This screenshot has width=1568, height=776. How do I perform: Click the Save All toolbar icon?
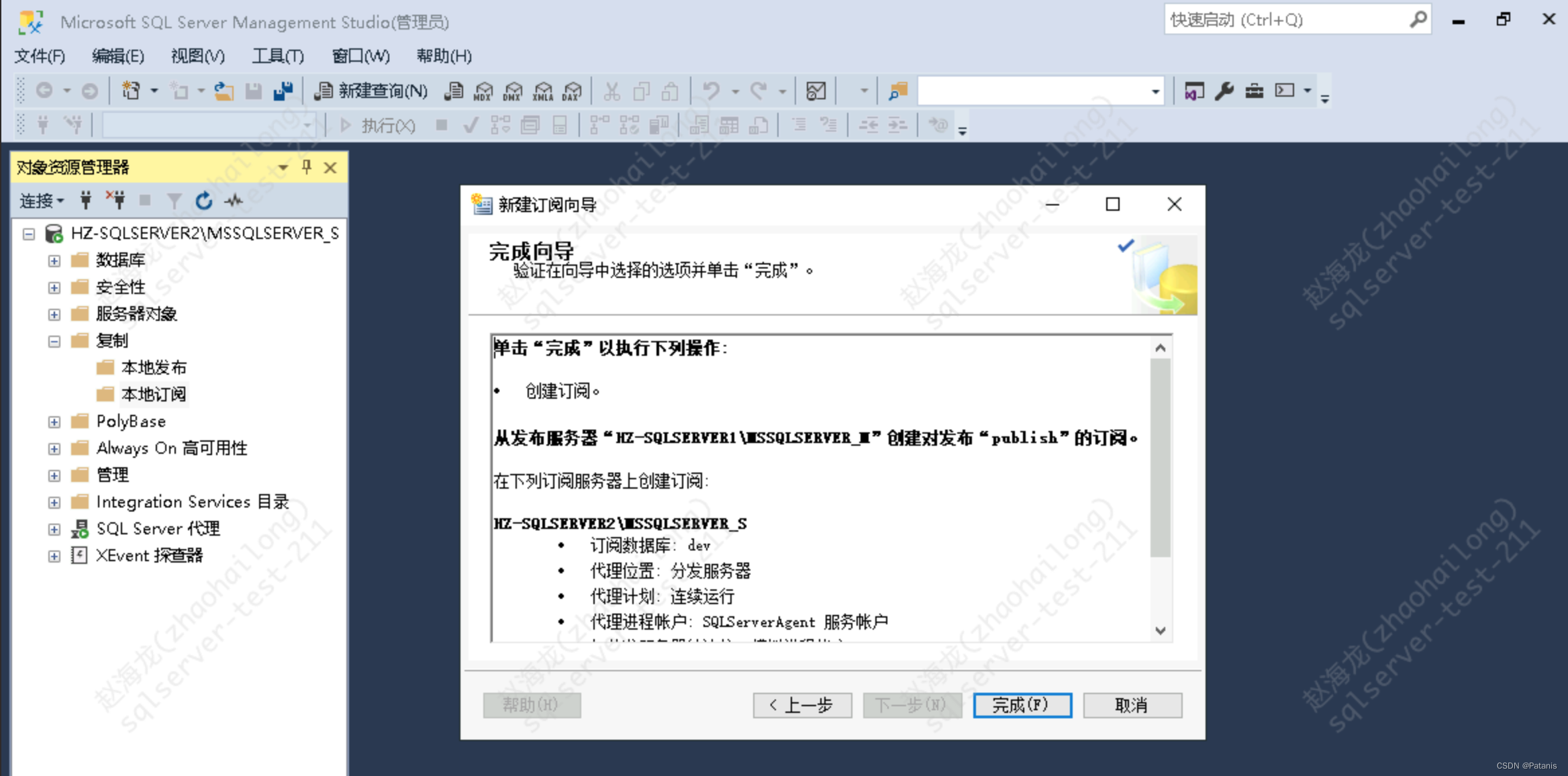tap(283, 91)
